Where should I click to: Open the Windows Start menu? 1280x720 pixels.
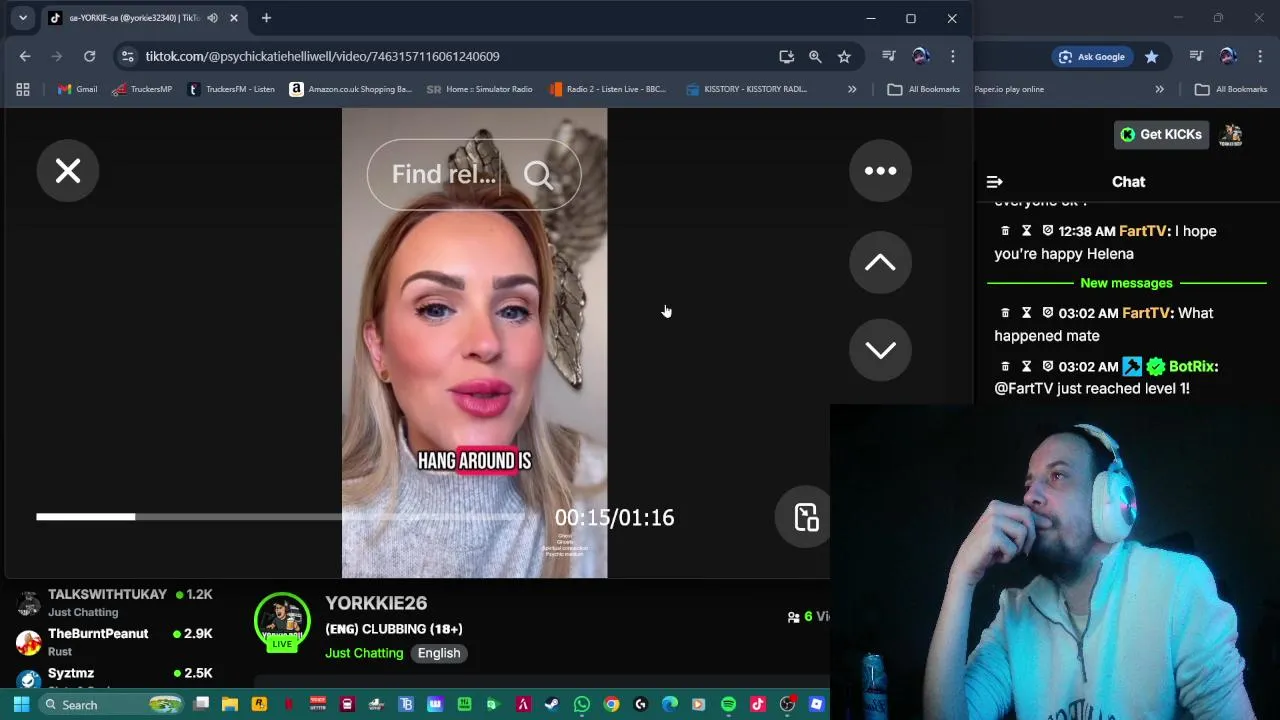[21, 704]
